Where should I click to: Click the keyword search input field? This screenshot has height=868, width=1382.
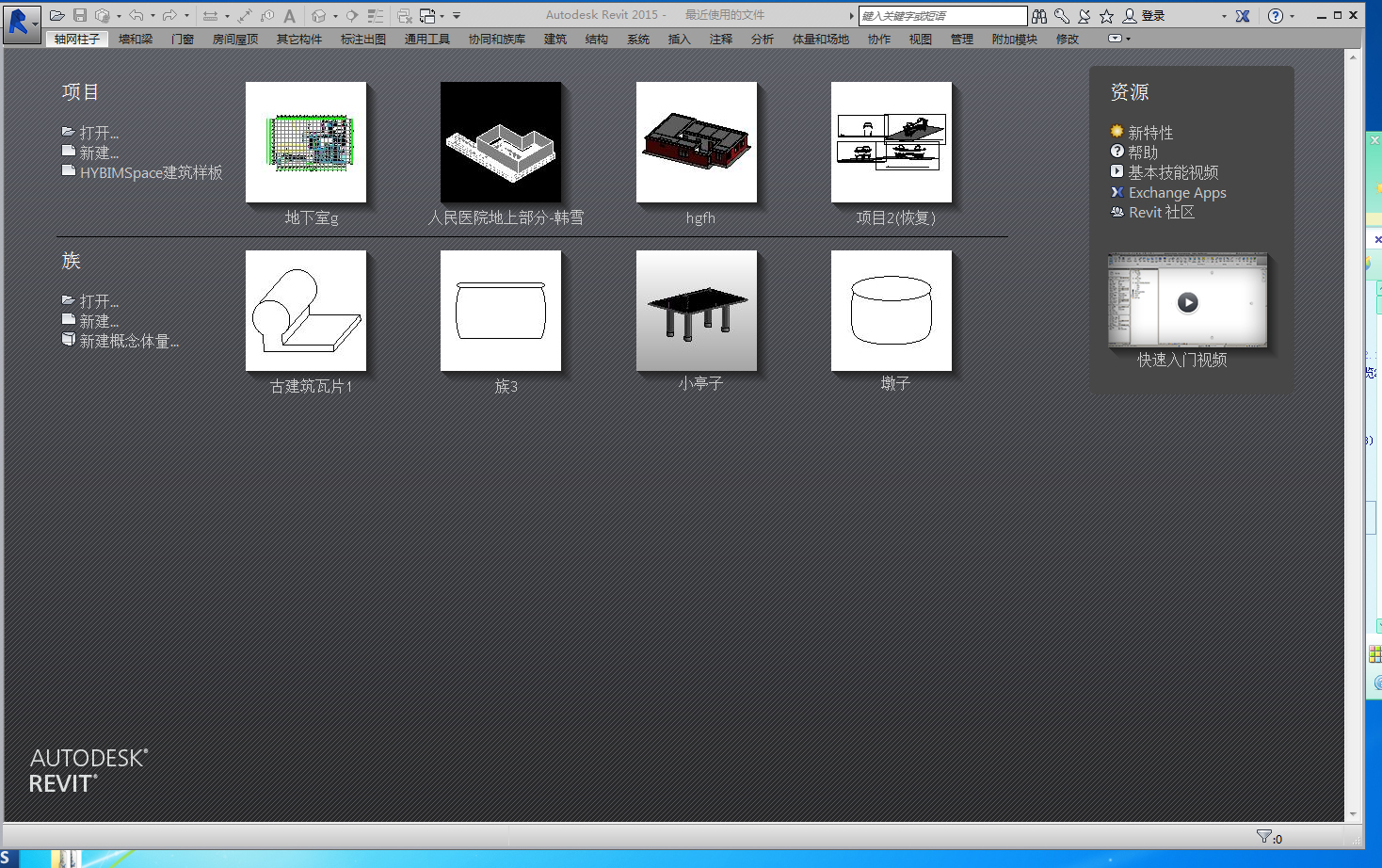942,16
